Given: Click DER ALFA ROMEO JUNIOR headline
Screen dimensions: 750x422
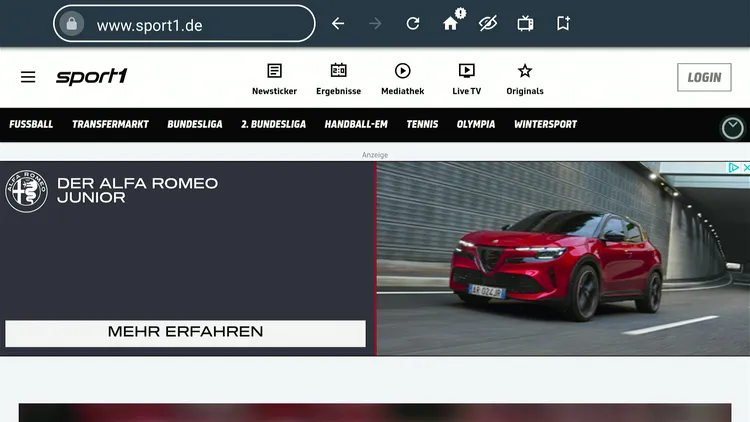Looking at the screenshot, I should point(137,190).
